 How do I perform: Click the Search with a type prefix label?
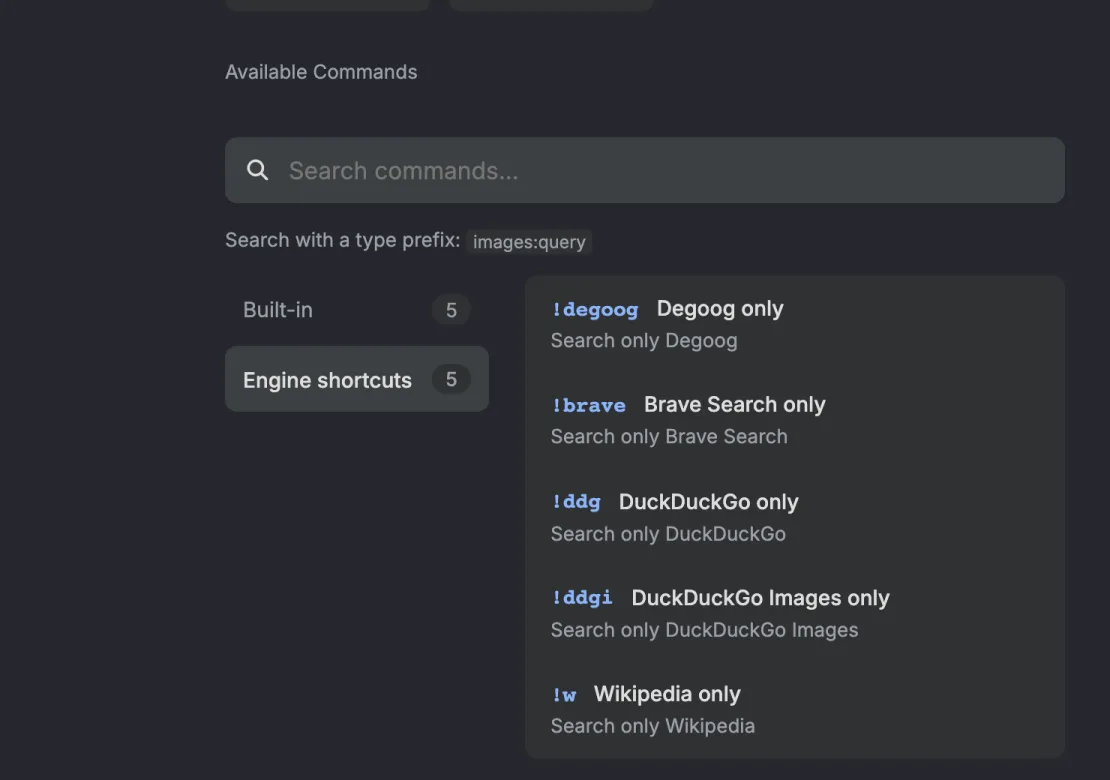343,240
